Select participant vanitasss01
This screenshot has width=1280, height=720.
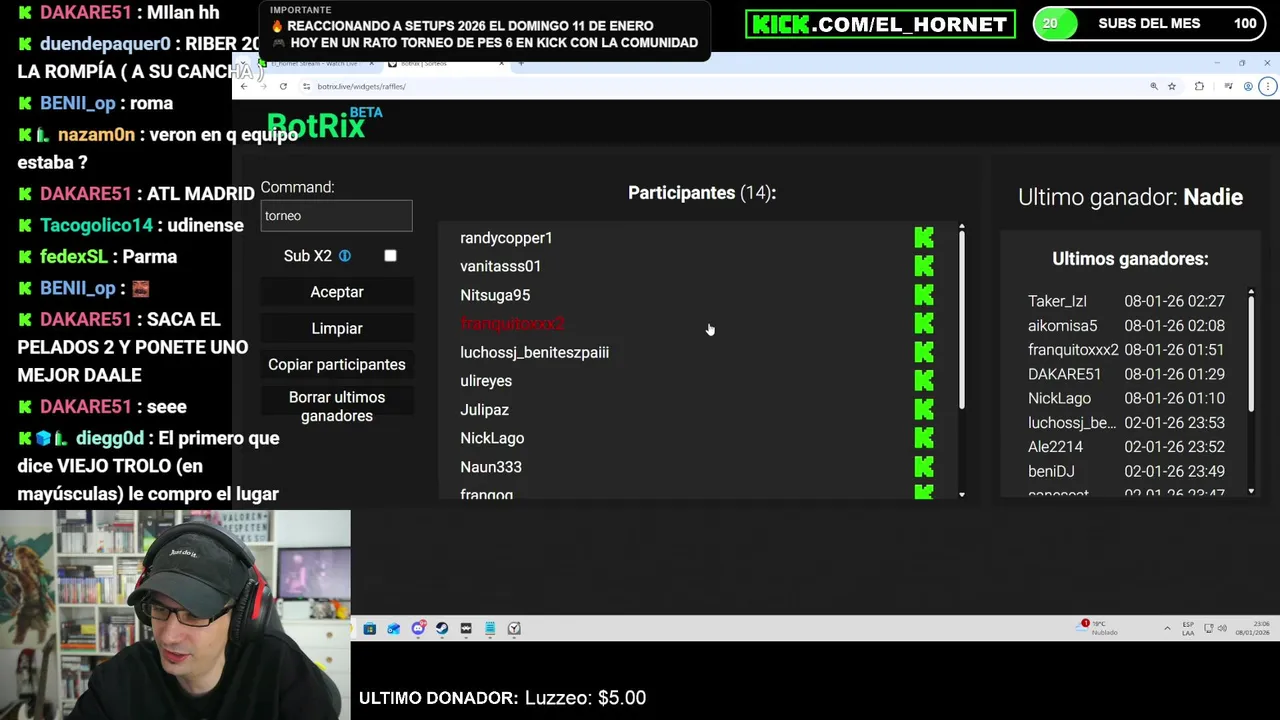[500, 266]
